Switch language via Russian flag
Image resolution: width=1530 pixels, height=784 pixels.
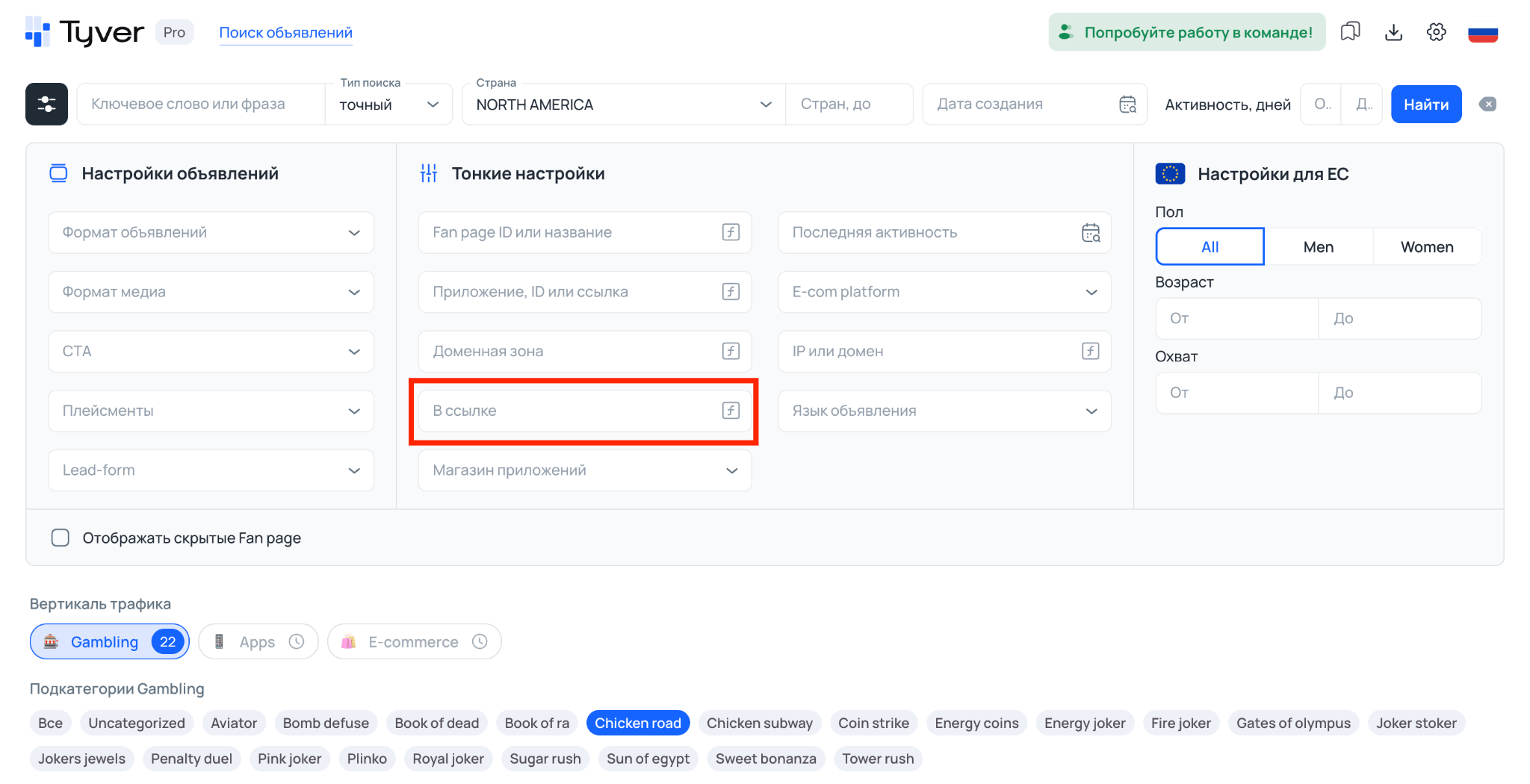click(x=1482, y=33)
